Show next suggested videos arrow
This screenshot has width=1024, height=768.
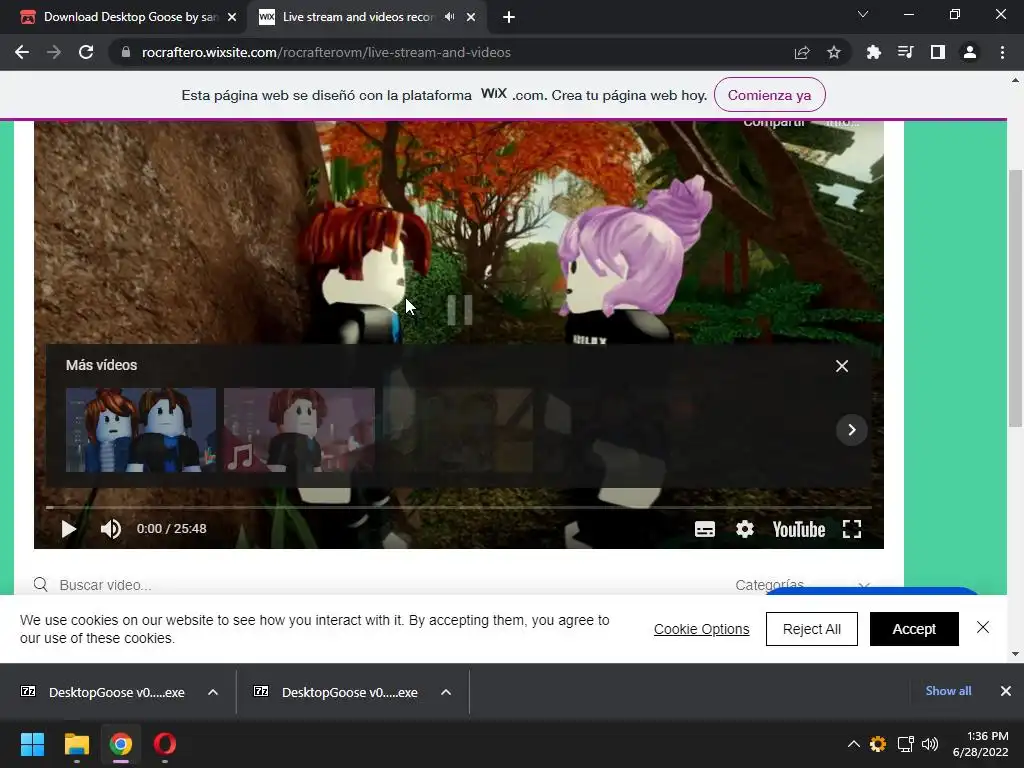point(852,430)
